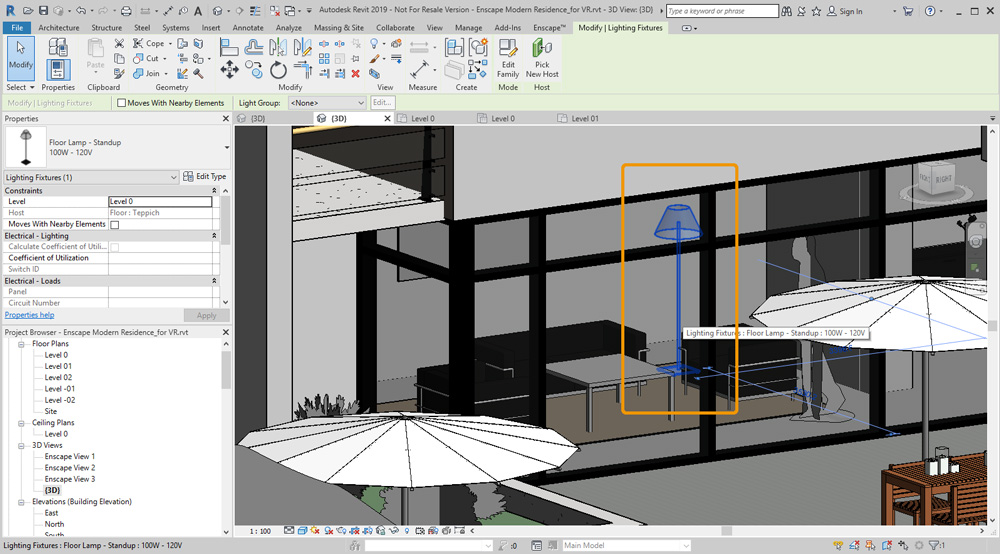Click the red Delete icon
Viewport: 1000px width, 554px height.
point(355,74)
